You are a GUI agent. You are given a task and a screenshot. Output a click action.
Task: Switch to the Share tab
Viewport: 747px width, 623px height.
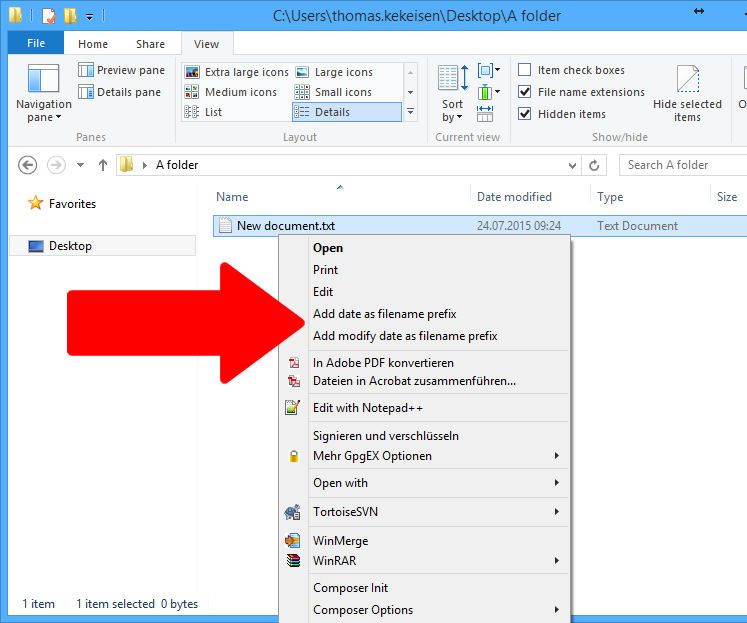(x=150, y=44)
